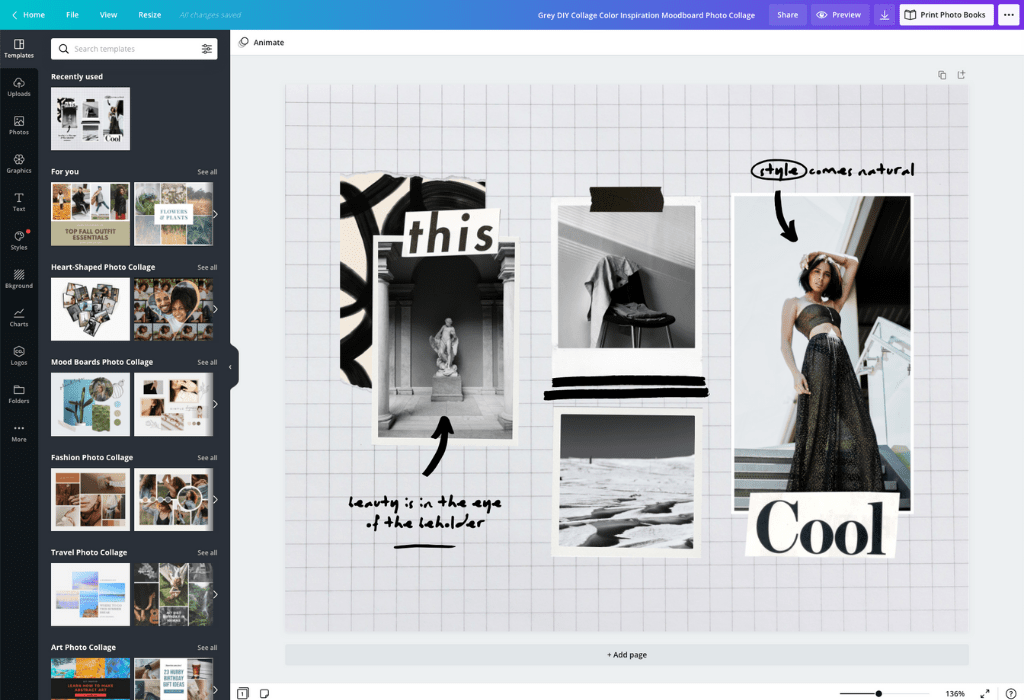Image resolution: width=1024 pixels, height=700 pixels.
Task: Click the Share button
Action: [x=787, y=15]
